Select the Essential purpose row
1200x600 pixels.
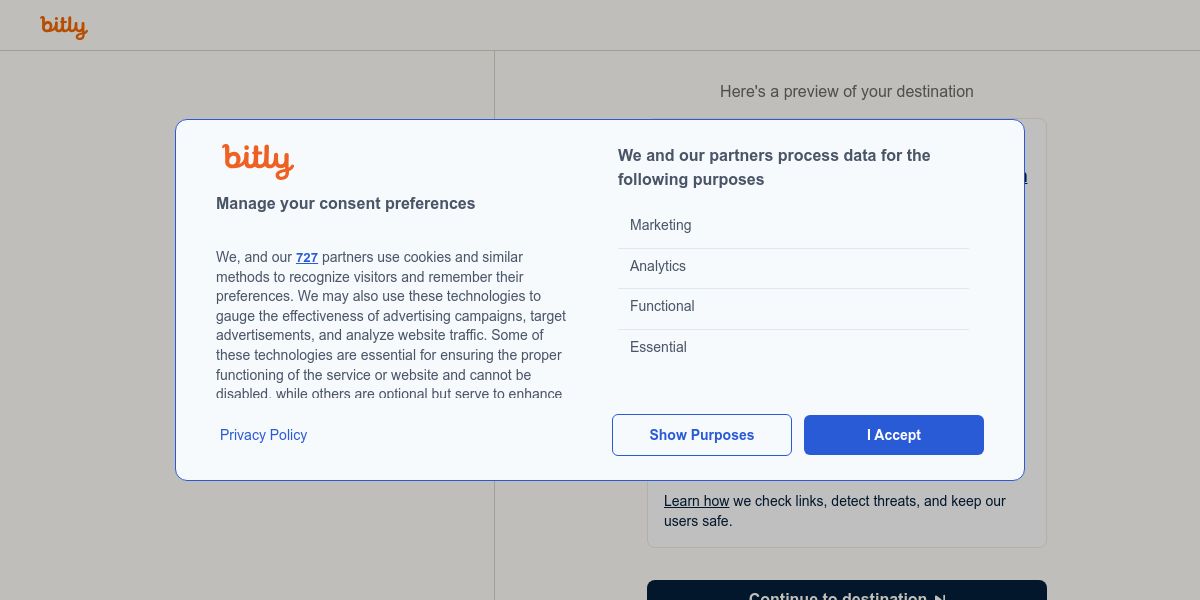pos(793,348)
